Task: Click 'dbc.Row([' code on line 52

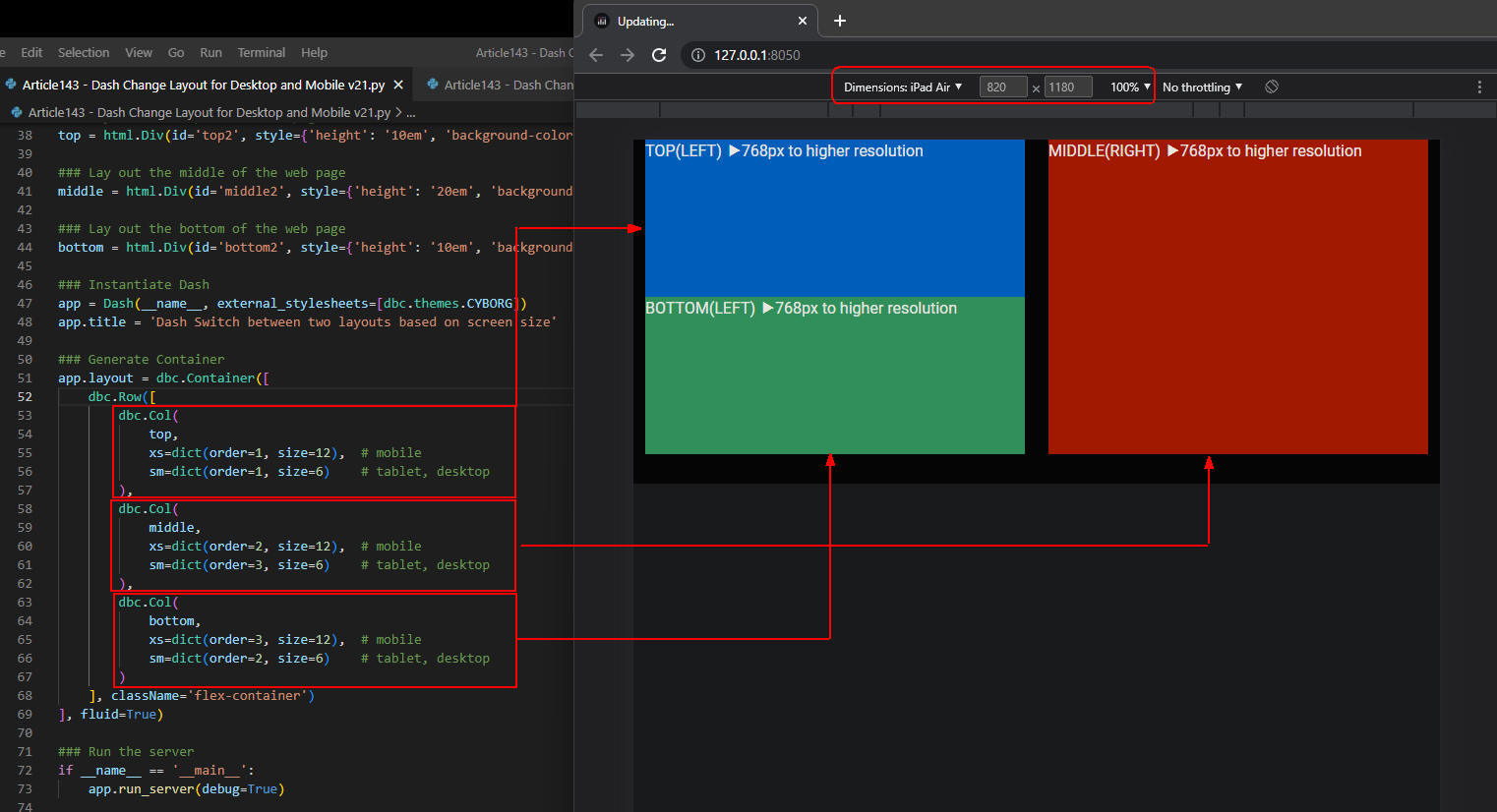Action: click(x=122, y=396)
